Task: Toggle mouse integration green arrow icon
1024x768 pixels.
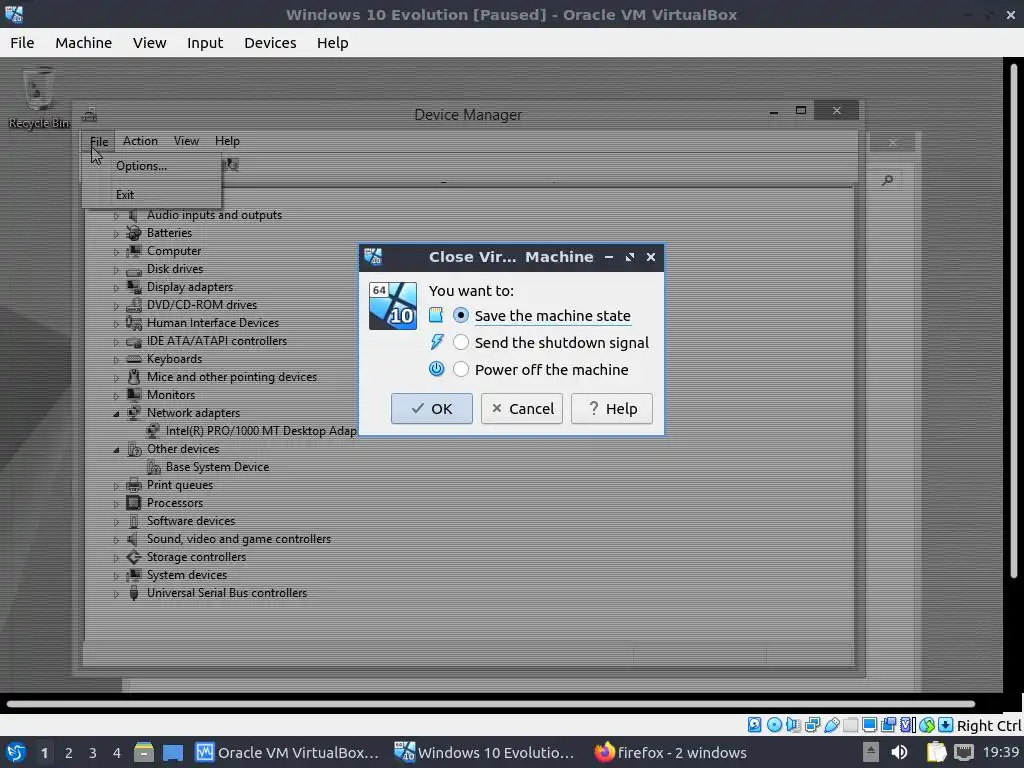Action: pos(927,725)
